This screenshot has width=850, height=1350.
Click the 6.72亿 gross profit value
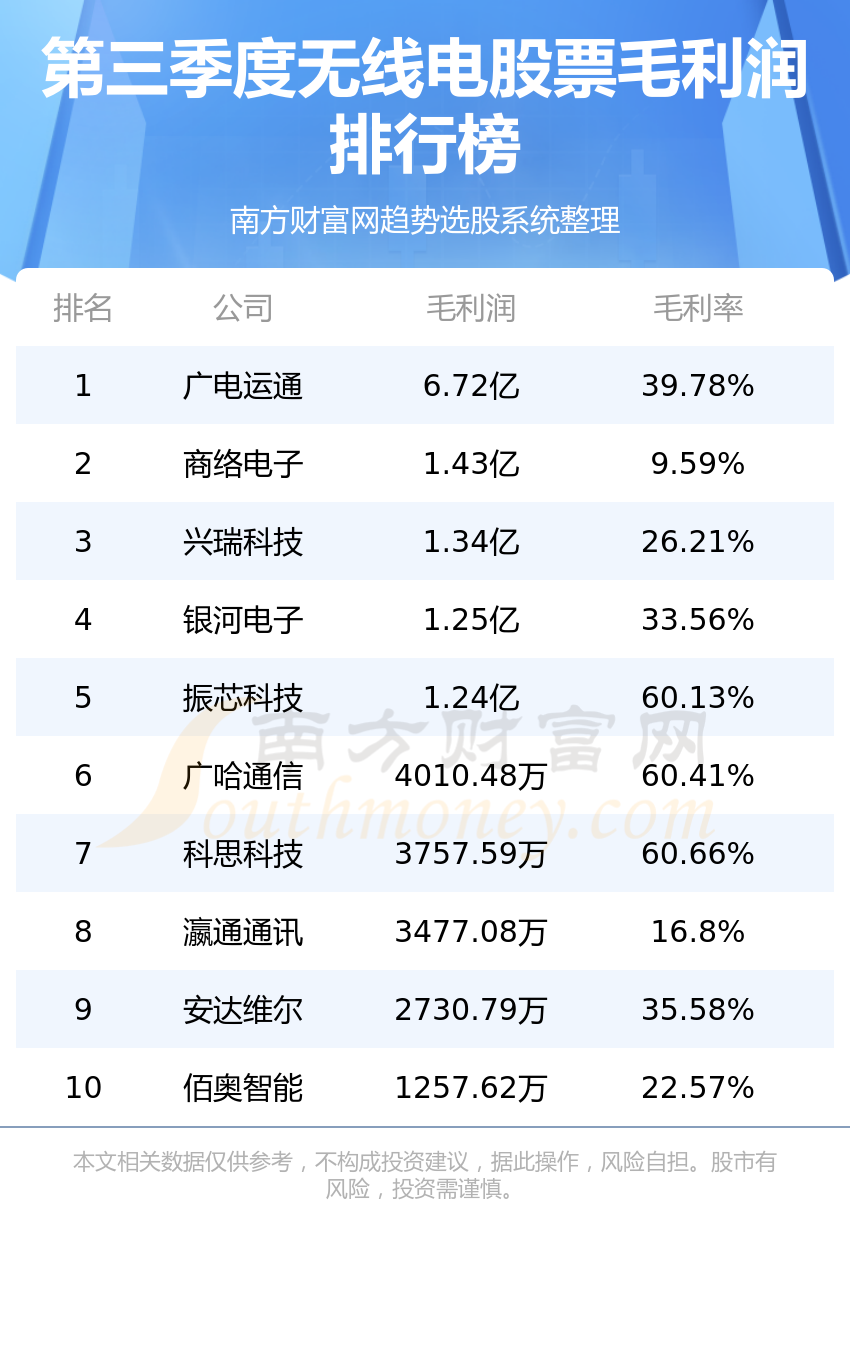click(471, 386)
